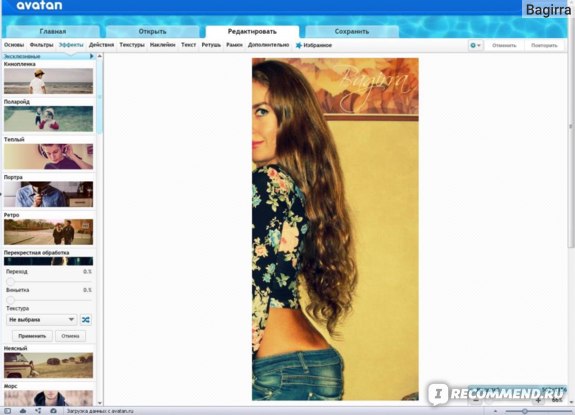Expand the Эксклюзивные category arrow

pyautogui.click(x=92, y=56)
